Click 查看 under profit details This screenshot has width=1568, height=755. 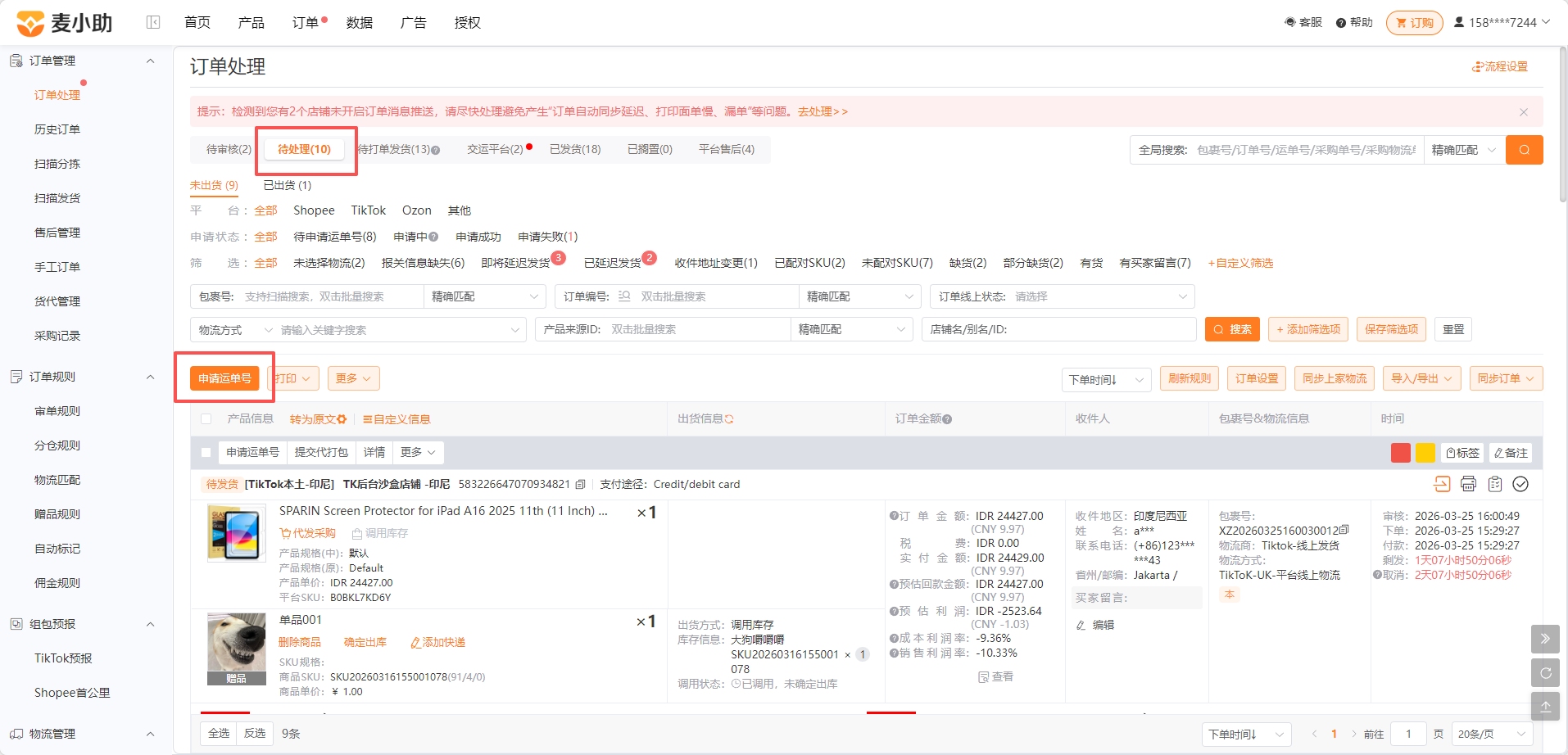pyautogui.click(x=995, y=676)
